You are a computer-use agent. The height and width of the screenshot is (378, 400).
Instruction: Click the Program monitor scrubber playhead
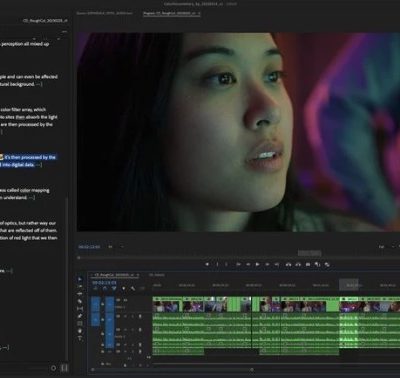click(79, 257)
